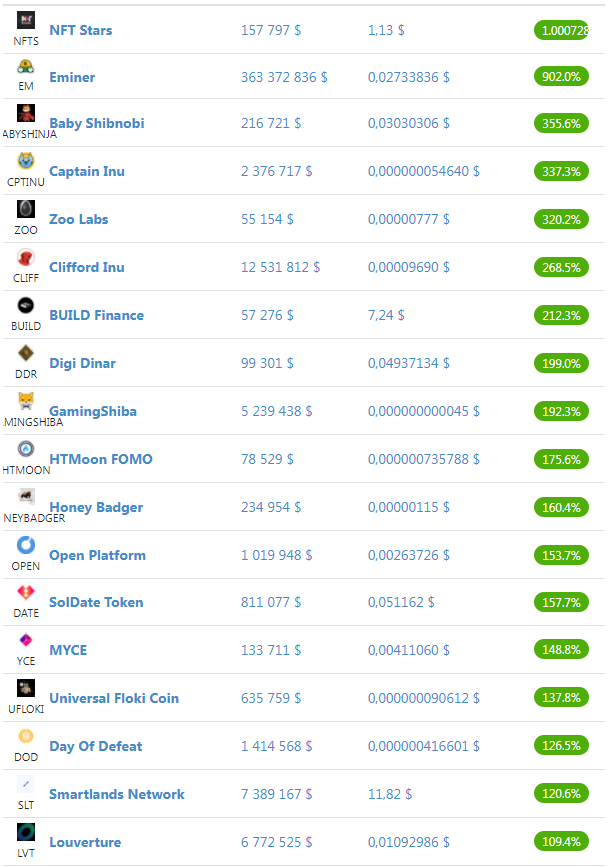
Task: Click the 902.0% green badge for Eminer
Action: [x=561, y=77]
